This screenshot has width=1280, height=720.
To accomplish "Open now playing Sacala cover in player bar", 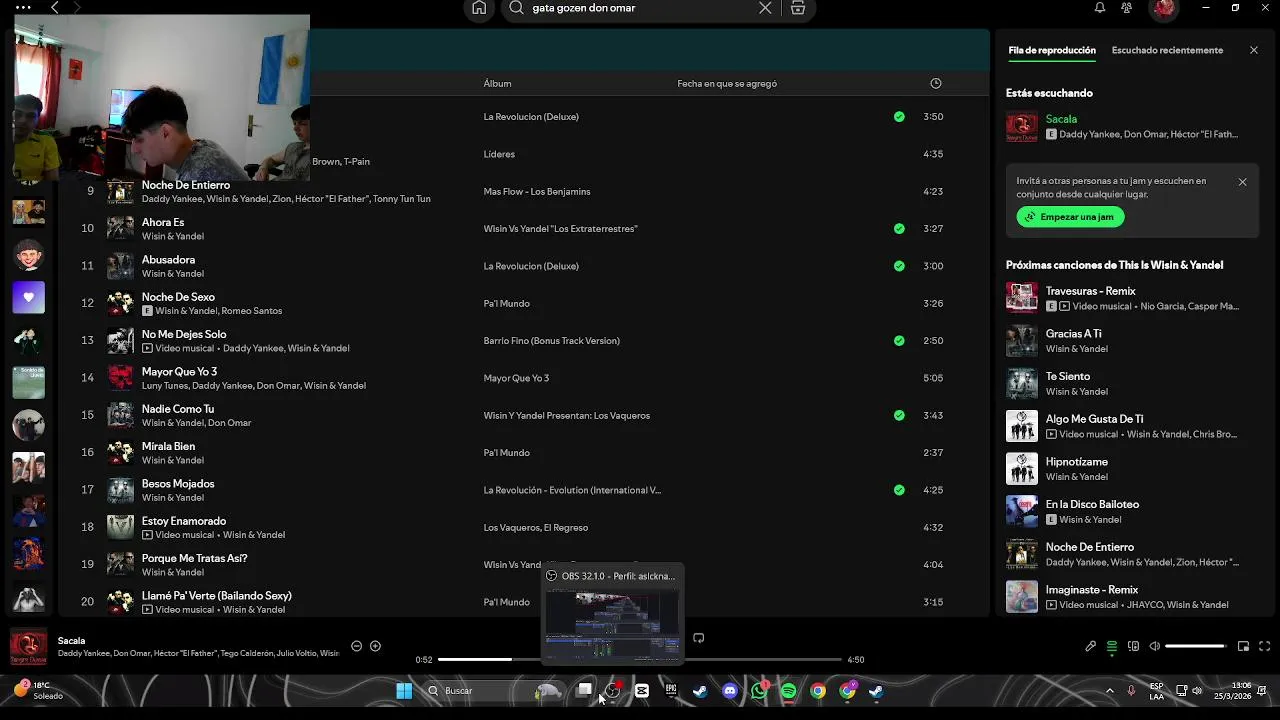I will click(28, 647).
